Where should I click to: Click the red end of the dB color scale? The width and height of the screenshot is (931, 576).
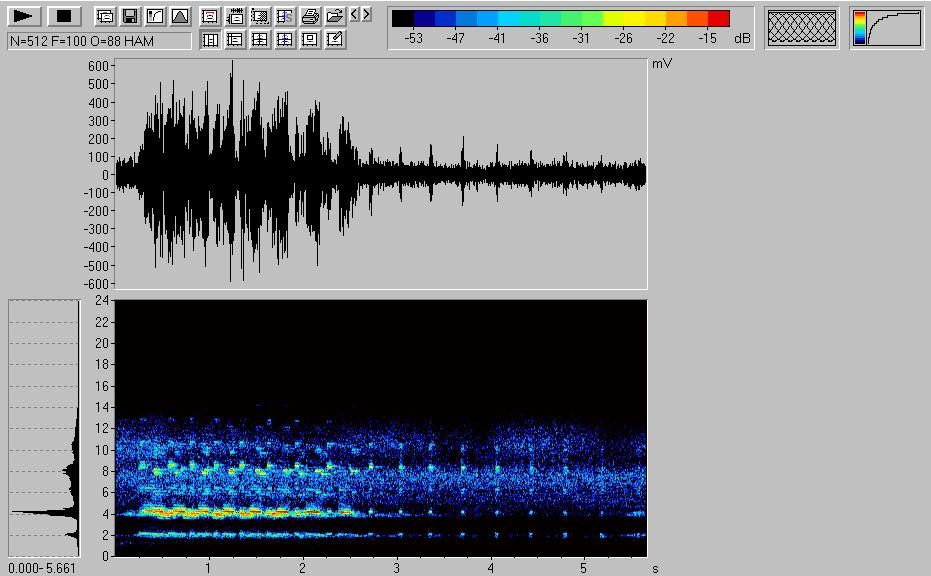pyautogui.click(x=719, y=18)
